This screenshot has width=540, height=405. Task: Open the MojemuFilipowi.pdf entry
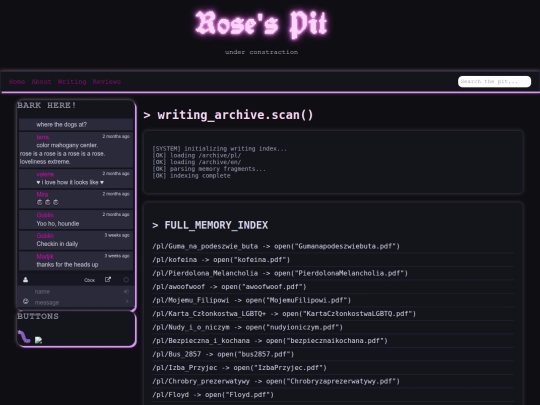(x=251, y=300)
